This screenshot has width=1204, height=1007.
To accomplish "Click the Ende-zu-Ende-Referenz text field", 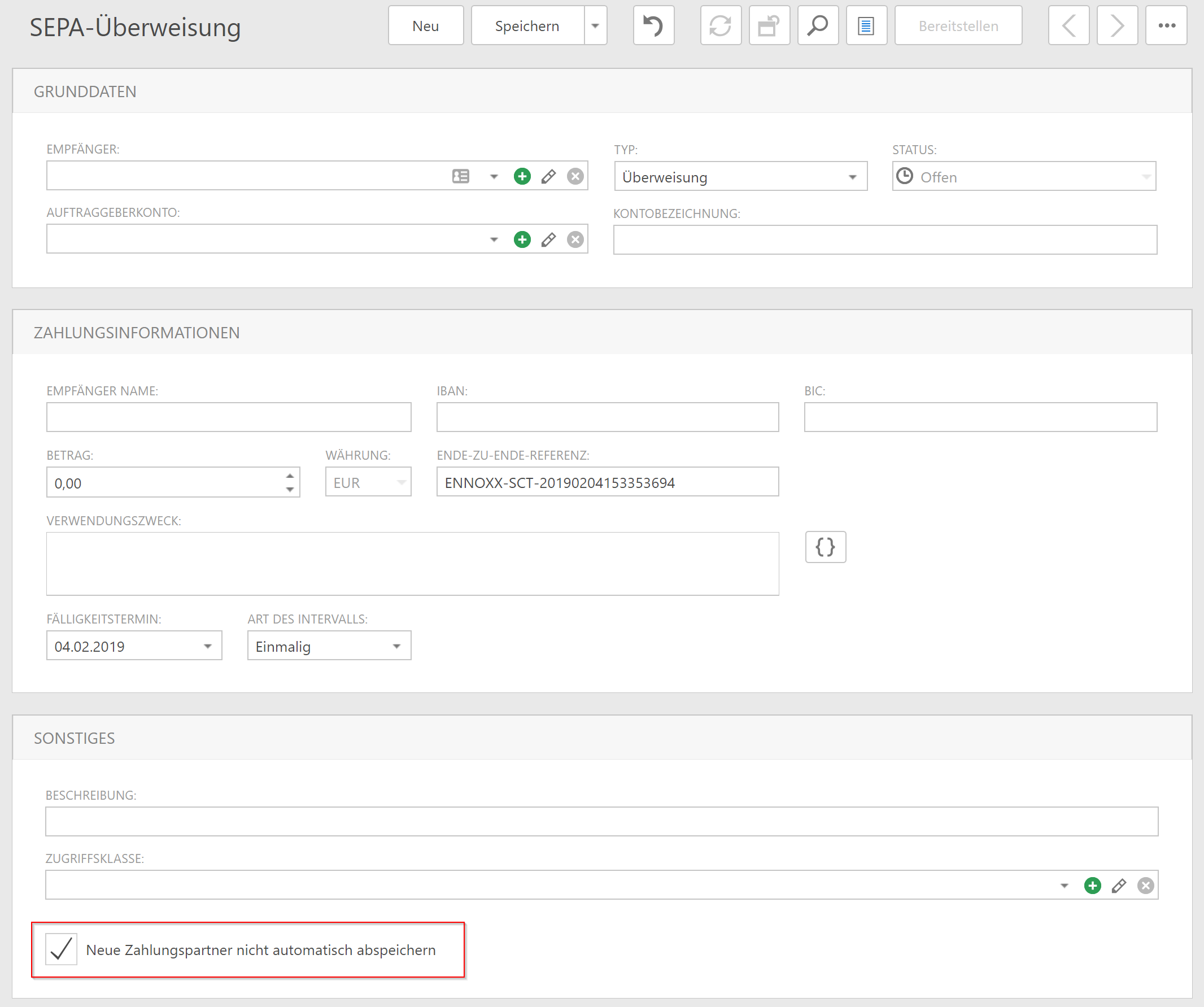I will tap(607, 482).
